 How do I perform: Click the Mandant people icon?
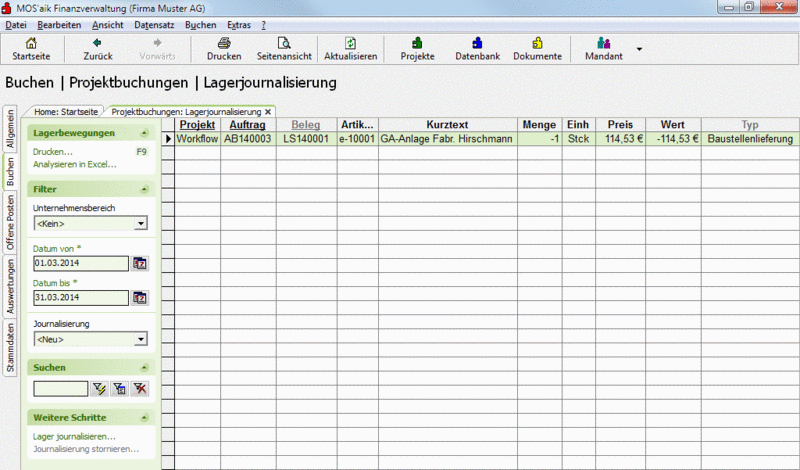point(604,43)
